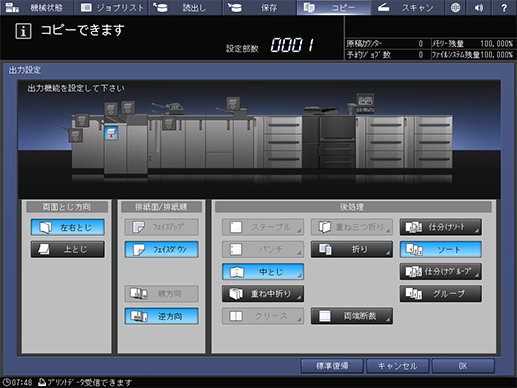517x388 pixels.
Task: Select tray icon atop the center relay unit
Action: coord(233,103)
